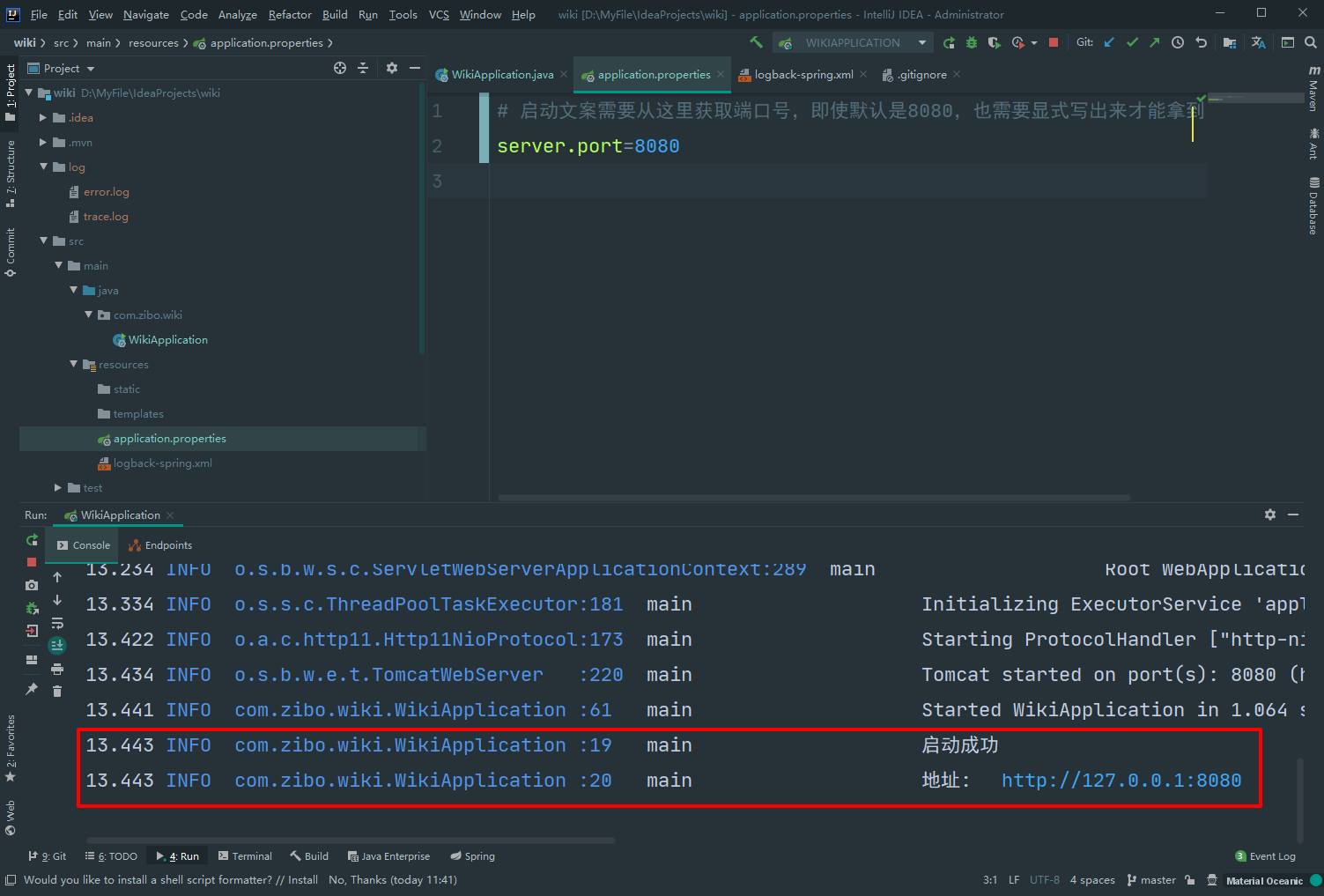The height and width of the screenshot is (896, 1324).
Task: Expand the .idea folder
Action: (43, 117)
